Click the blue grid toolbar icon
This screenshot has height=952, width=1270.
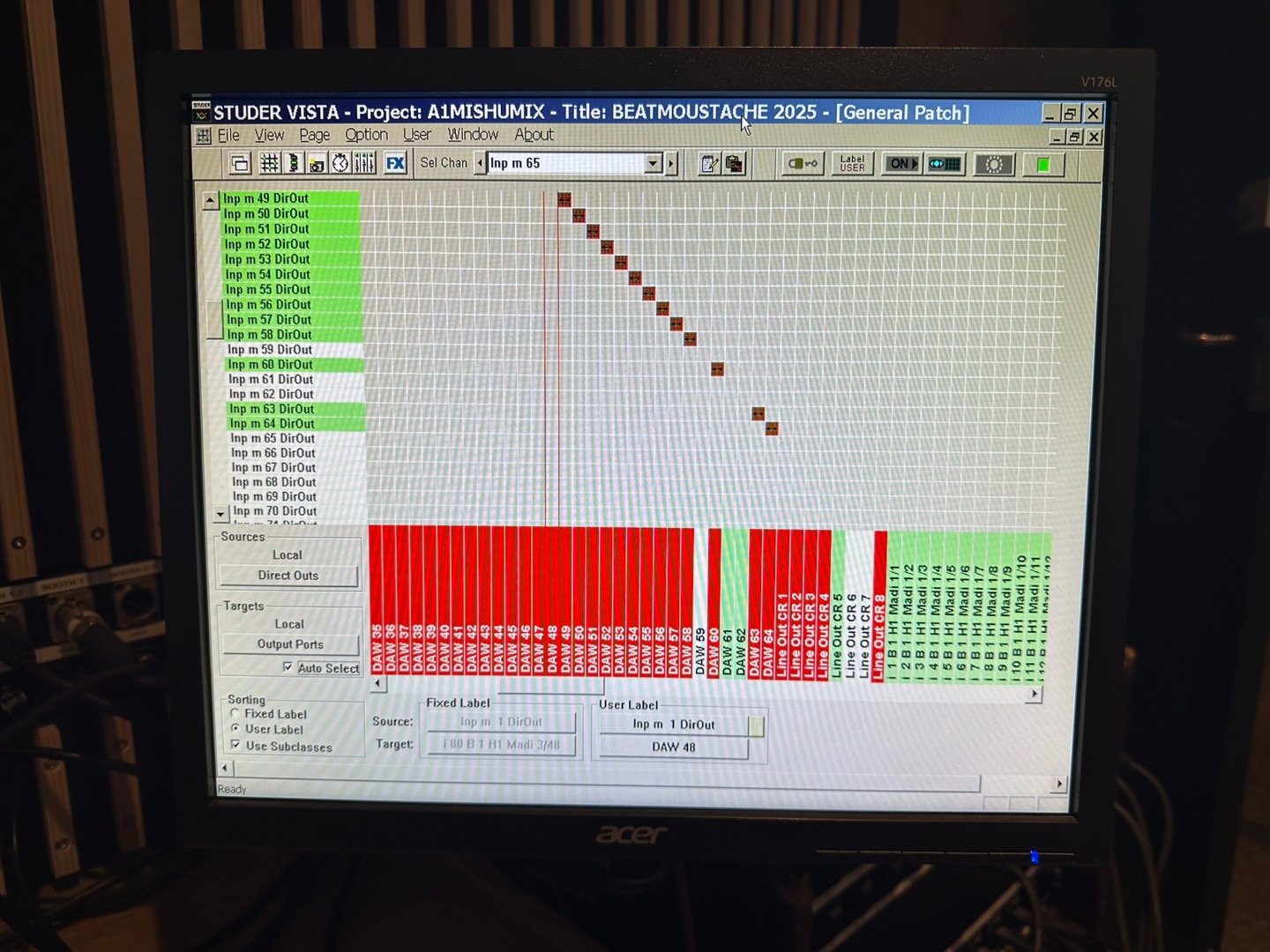click(x=945, y=164)
